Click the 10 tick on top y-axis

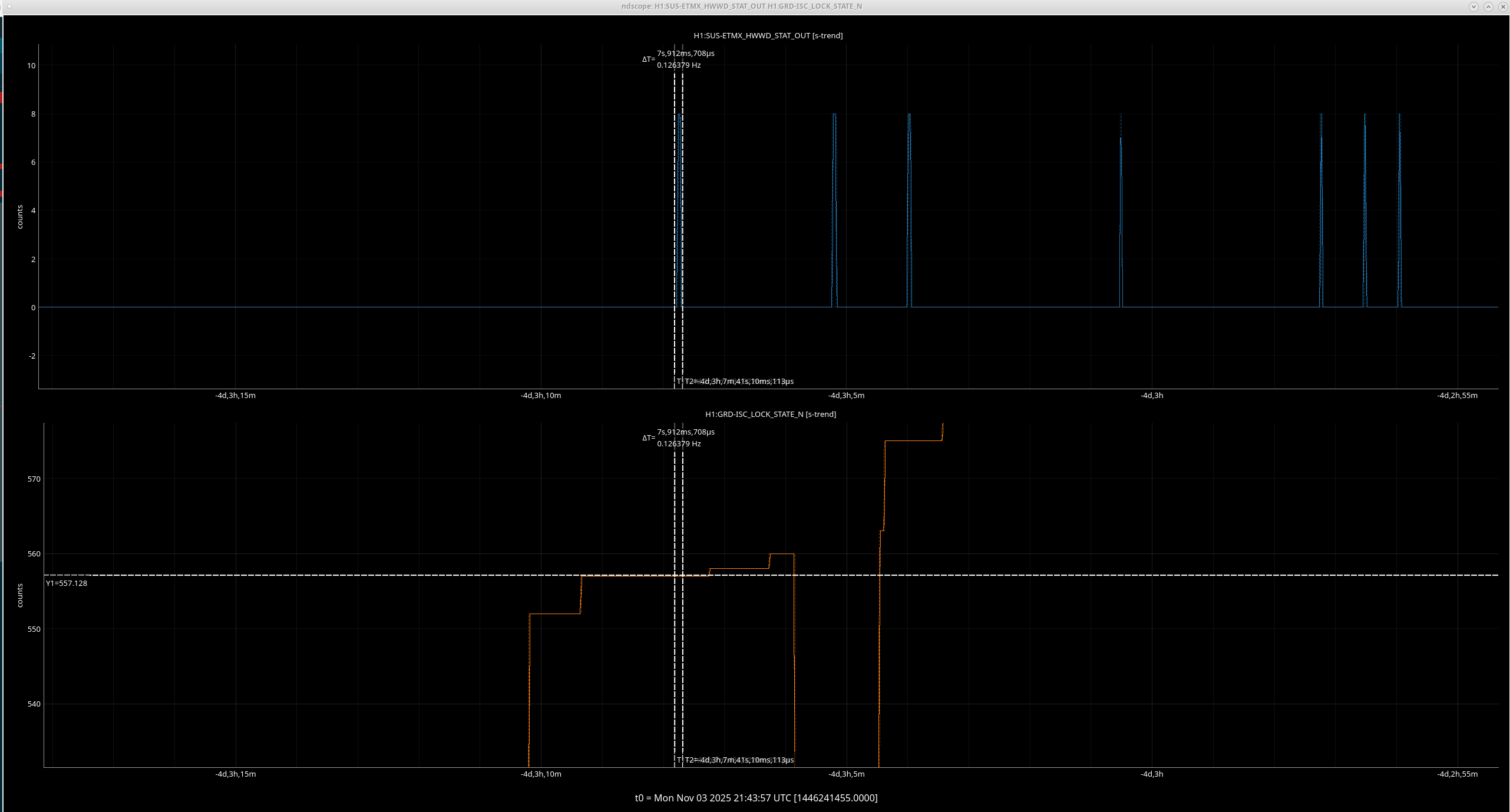[x=31, y=66]
